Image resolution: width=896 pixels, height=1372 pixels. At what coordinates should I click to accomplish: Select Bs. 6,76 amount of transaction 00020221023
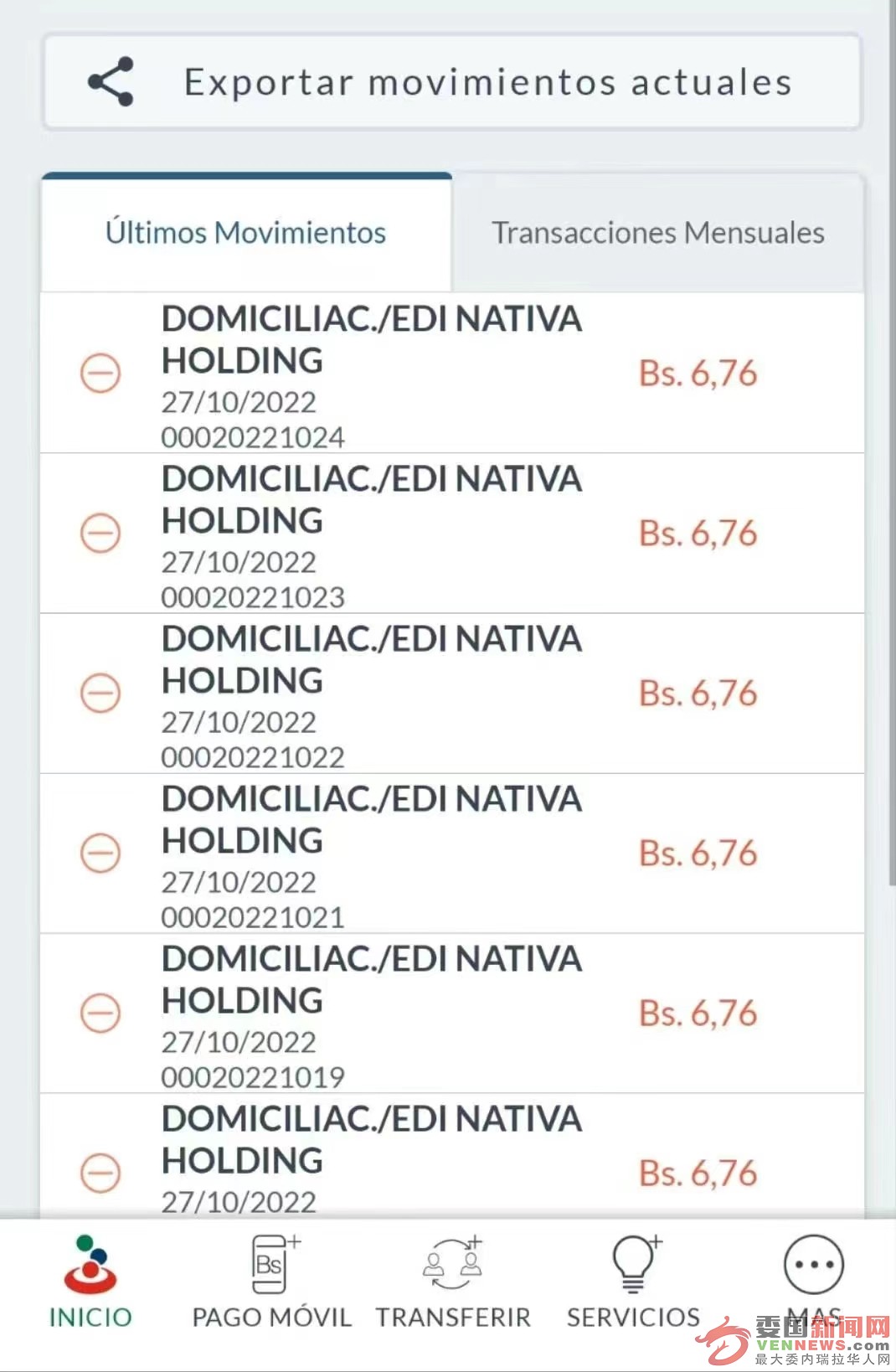pos(698,534)
